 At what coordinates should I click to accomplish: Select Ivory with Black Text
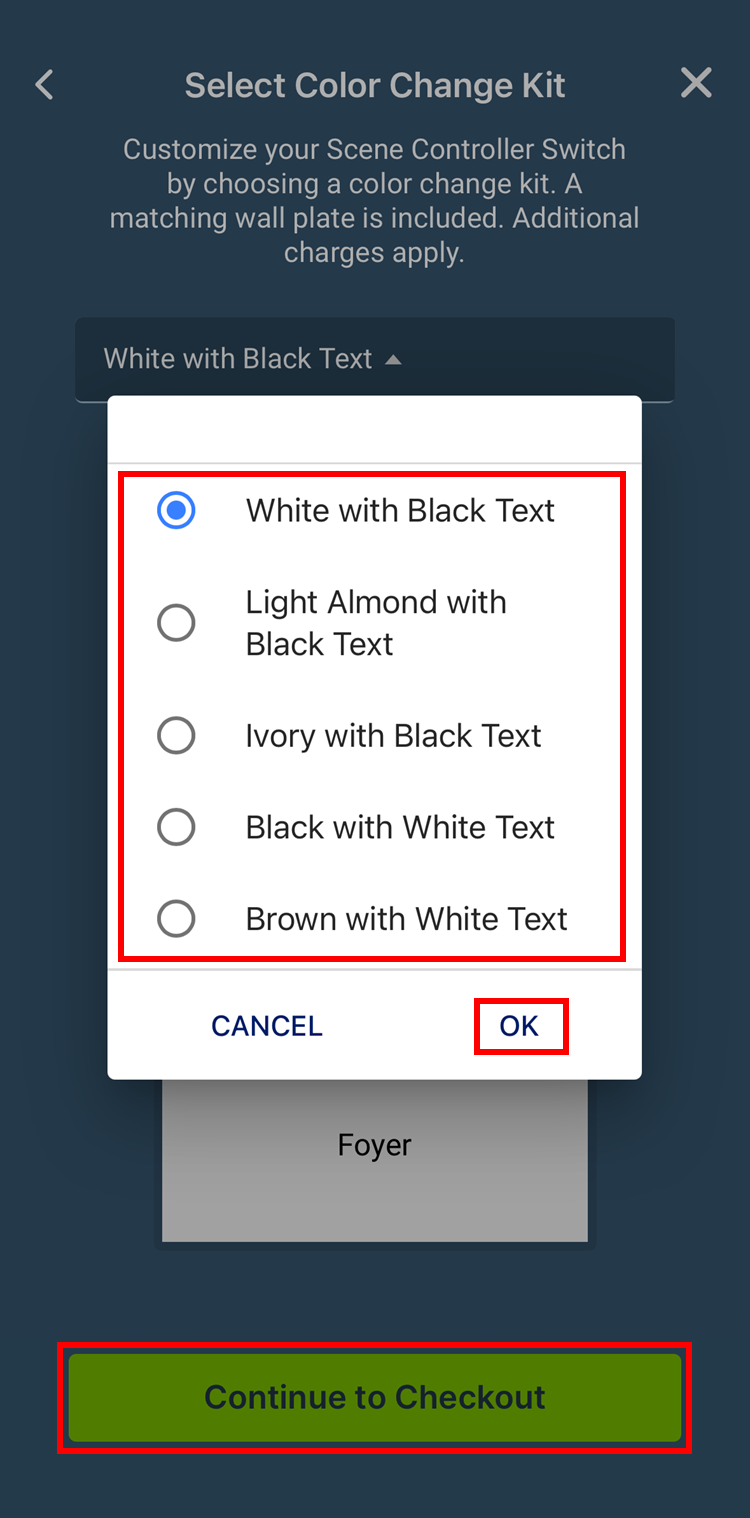click(176, 735)
